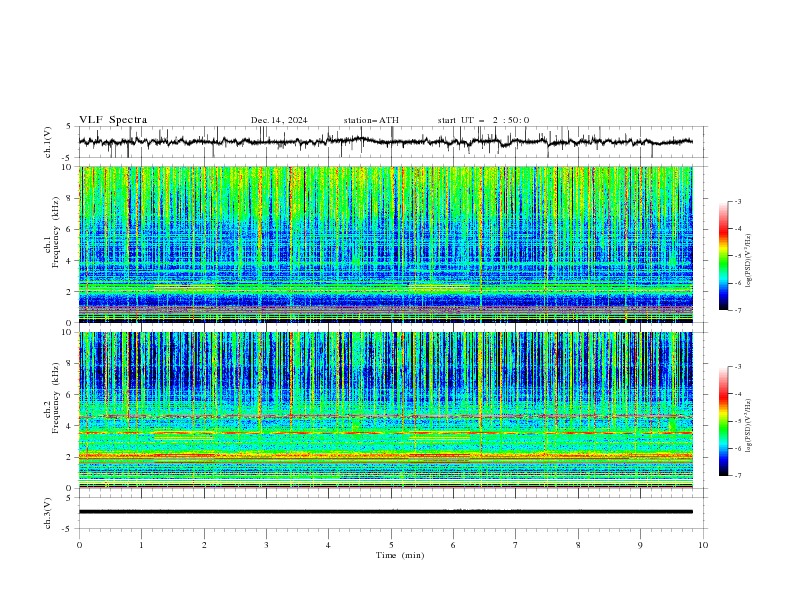Select the date "Dec. 14, 2024"
Viewport: 792px width, 612px height.
coord(279,120)
